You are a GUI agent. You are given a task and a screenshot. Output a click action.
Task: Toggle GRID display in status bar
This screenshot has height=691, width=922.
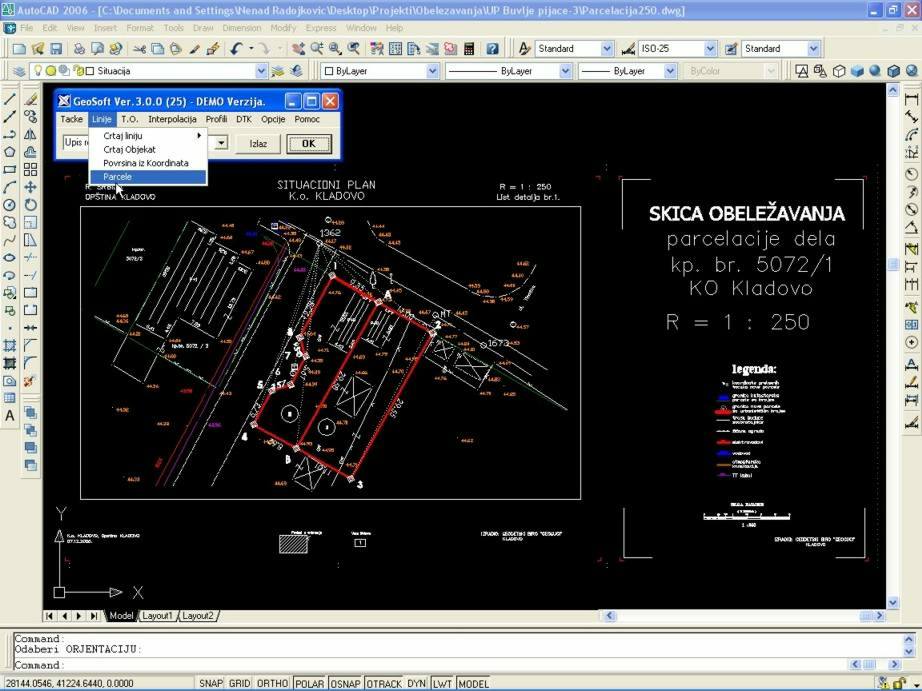239,683
